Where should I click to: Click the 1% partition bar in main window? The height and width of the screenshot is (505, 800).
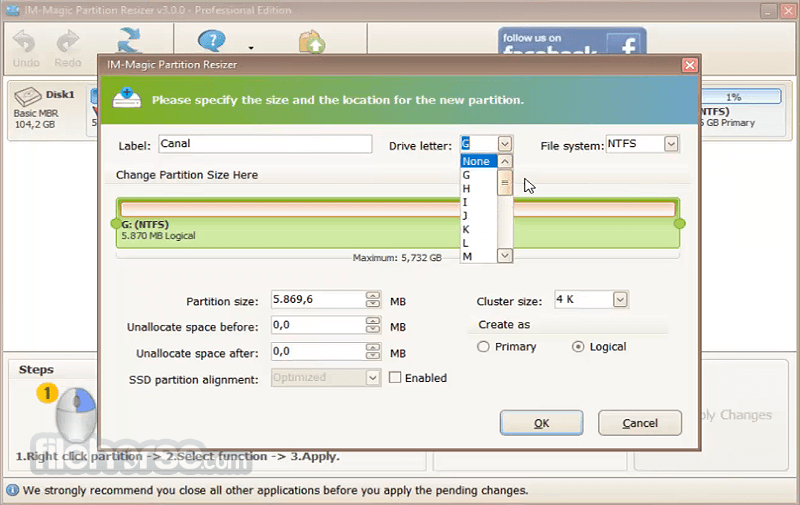point(739,96)
